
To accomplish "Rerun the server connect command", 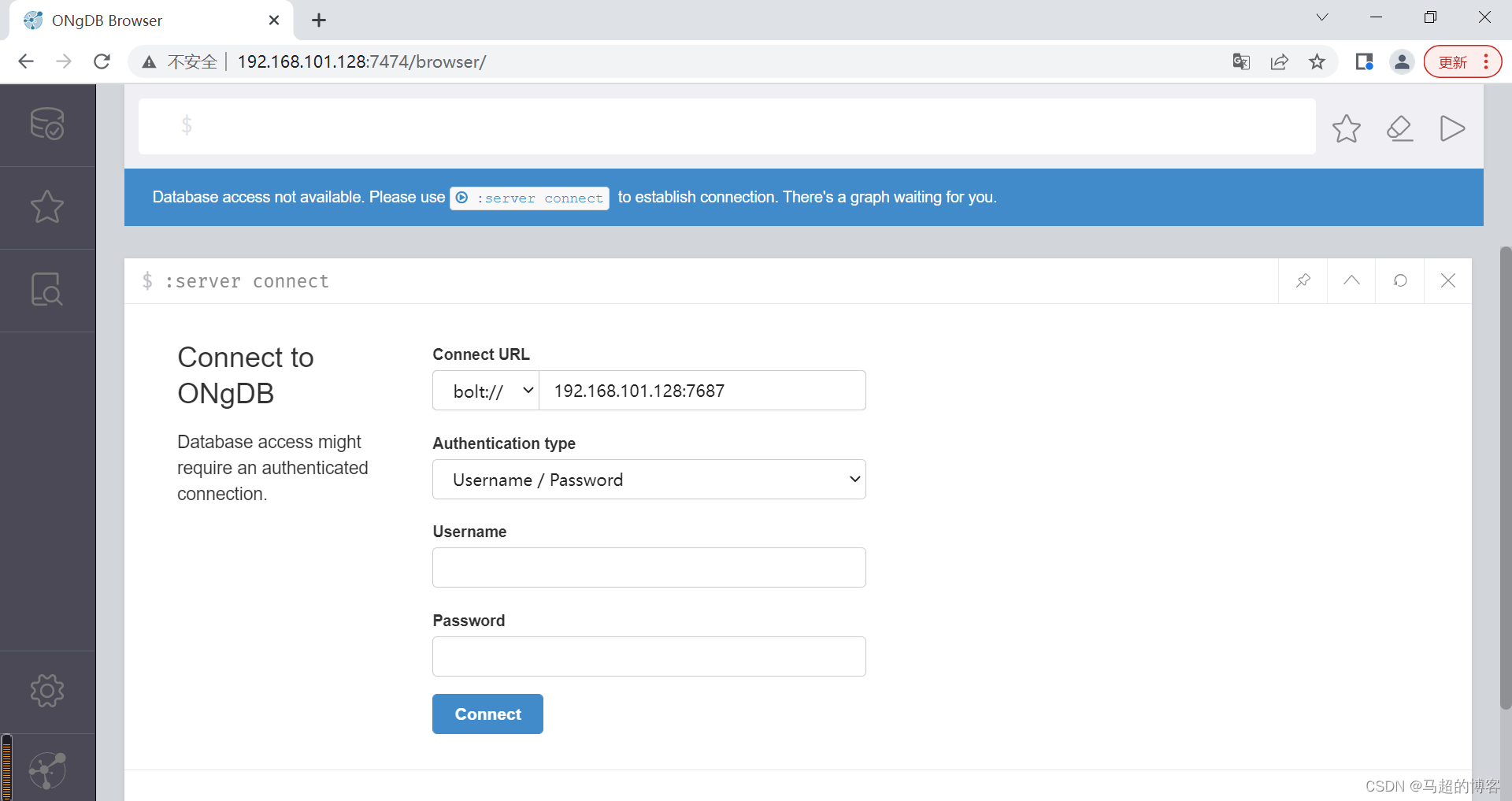I will (1400, 280).
